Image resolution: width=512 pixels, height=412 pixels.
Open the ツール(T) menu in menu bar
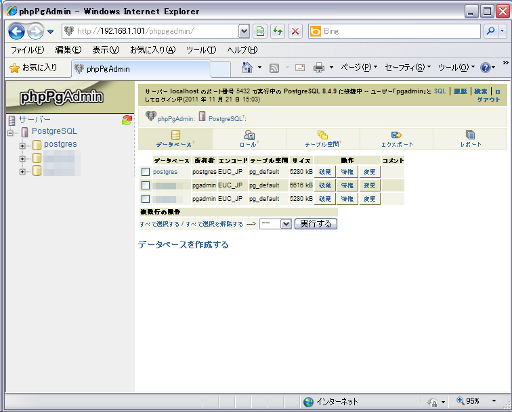pos(201,50)
